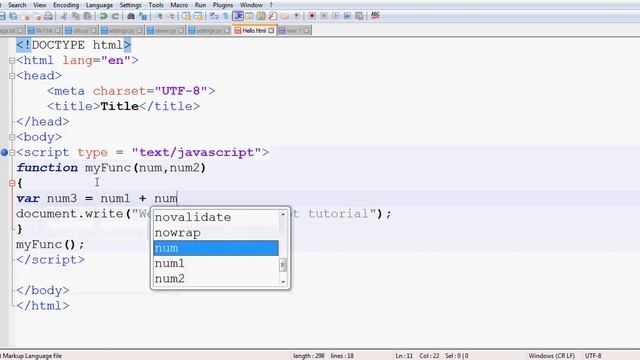Close the Hello.html tab
The width and height of the screenshot is (640, 360).
271,31
